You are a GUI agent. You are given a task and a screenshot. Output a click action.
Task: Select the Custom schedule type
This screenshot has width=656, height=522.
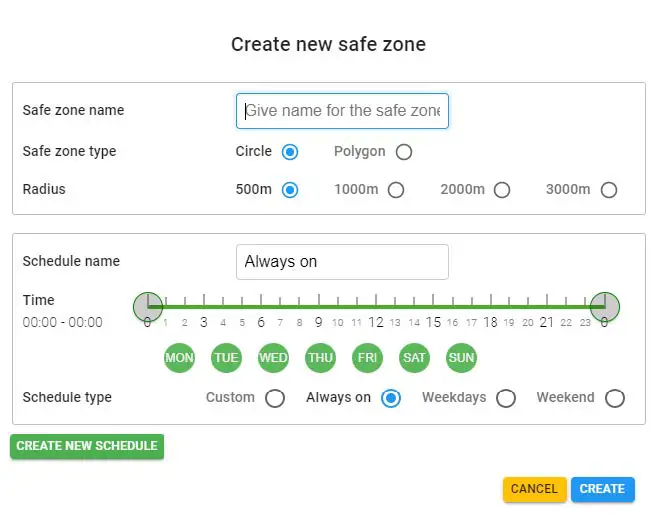[275, 398]
